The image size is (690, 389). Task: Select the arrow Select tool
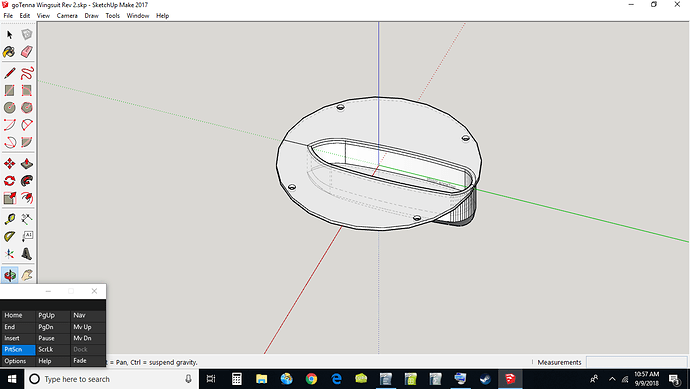click(x=10, y=34)
